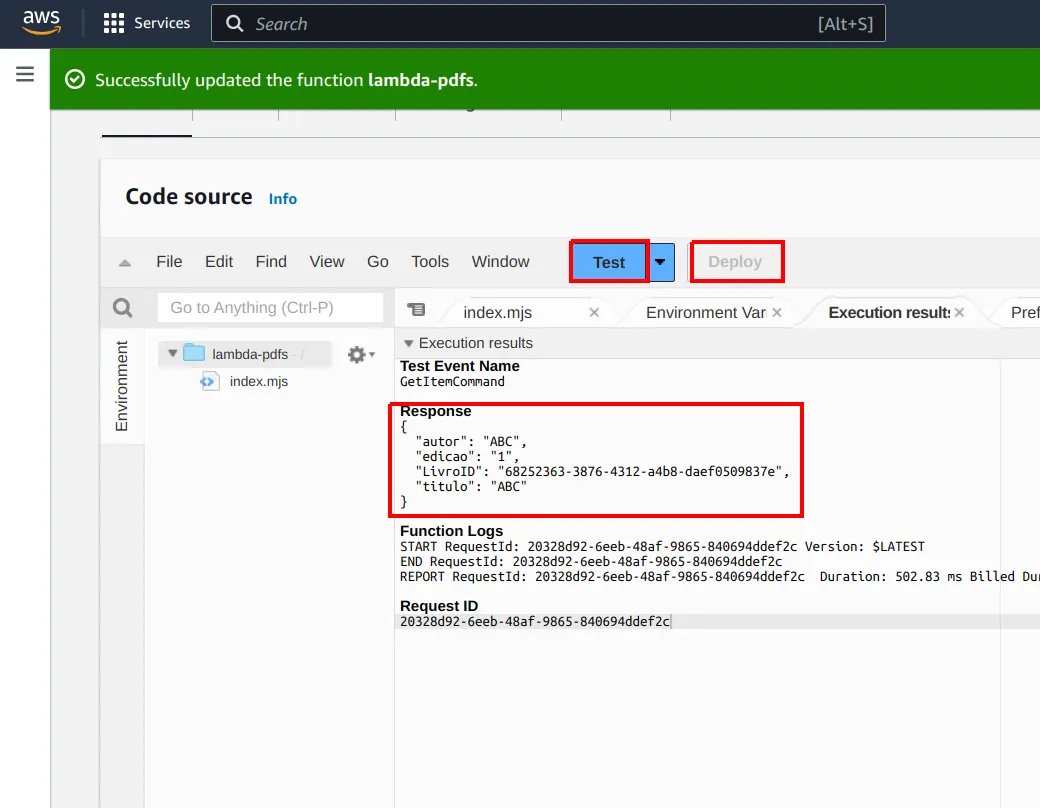Collapse the Execution results section
Screen dimensions: 1040x808
point(409,343)
